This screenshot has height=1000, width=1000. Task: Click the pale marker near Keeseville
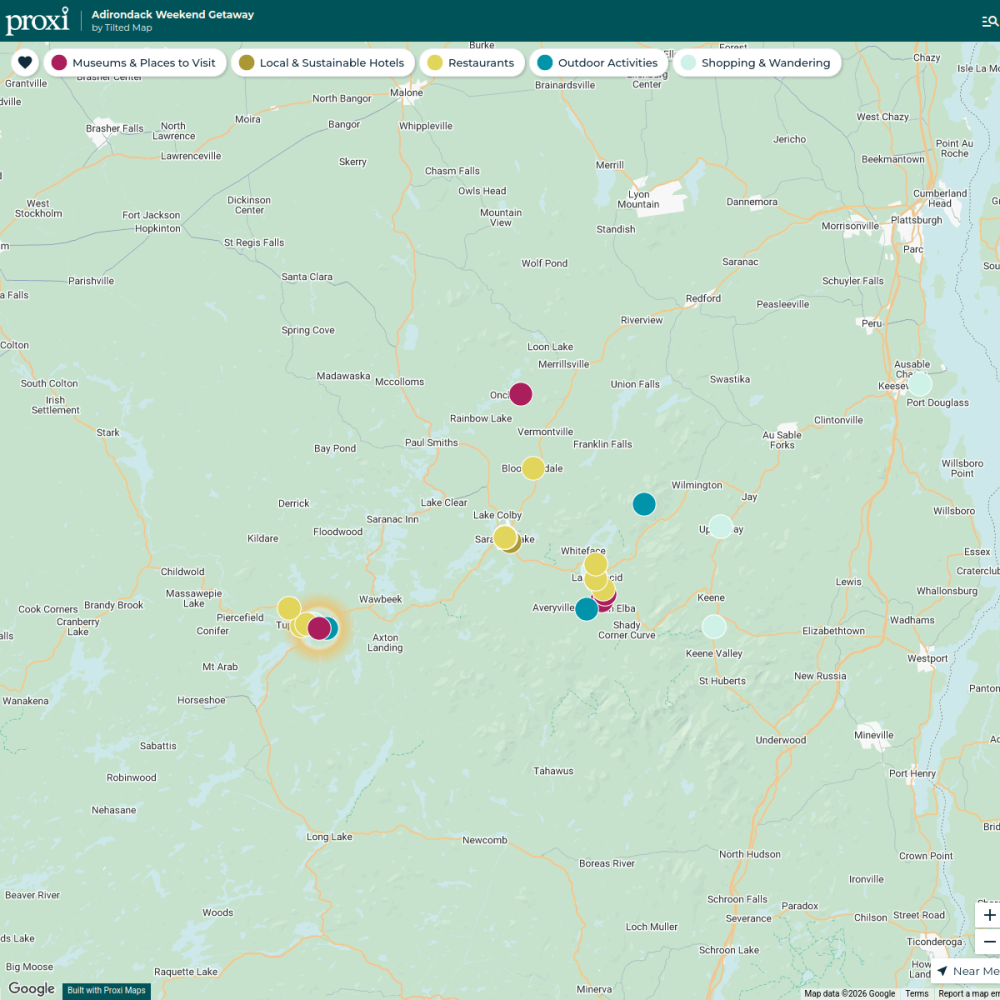pos(920,385)
